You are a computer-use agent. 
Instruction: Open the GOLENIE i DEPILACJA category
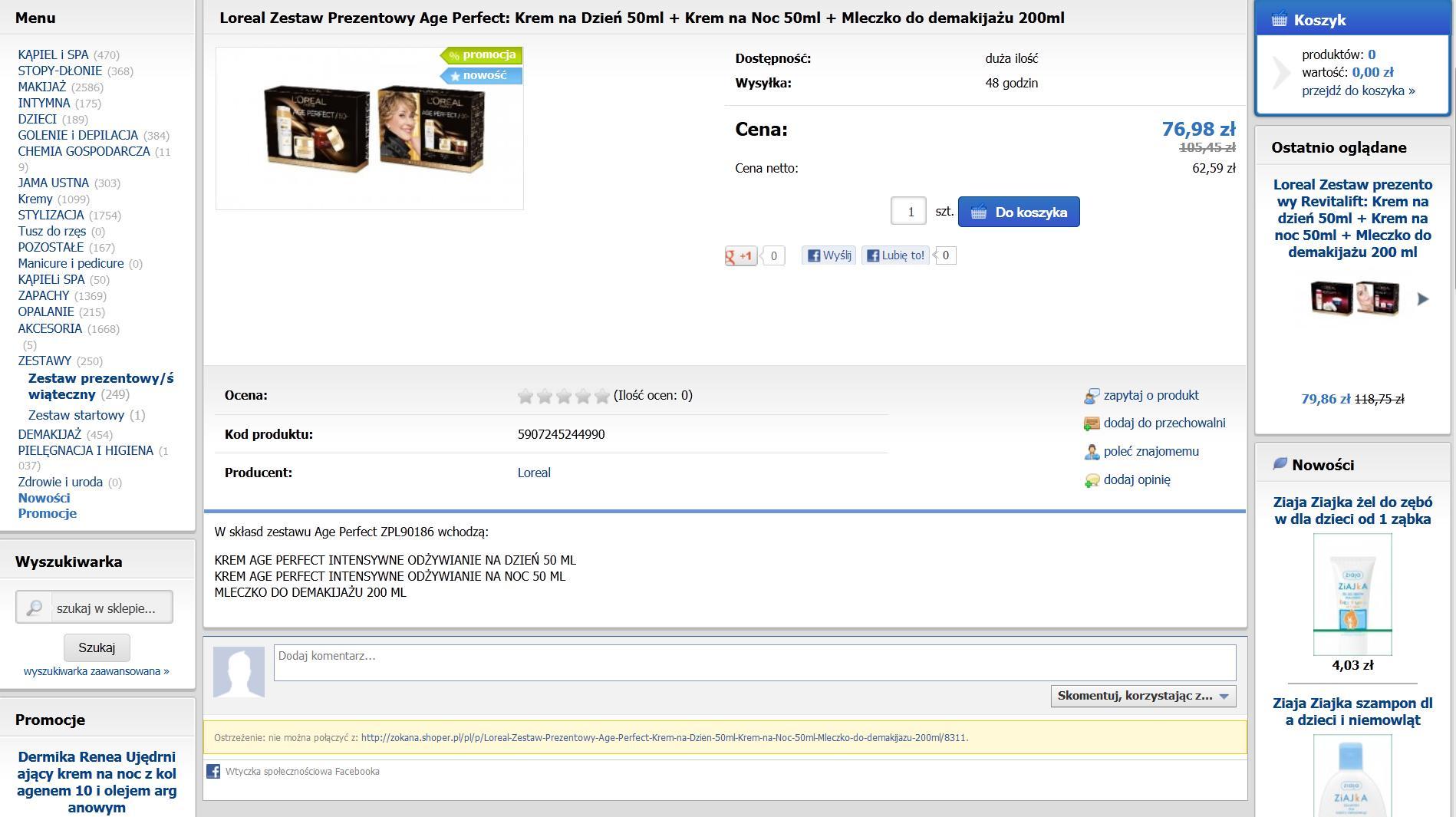[78, 135]
